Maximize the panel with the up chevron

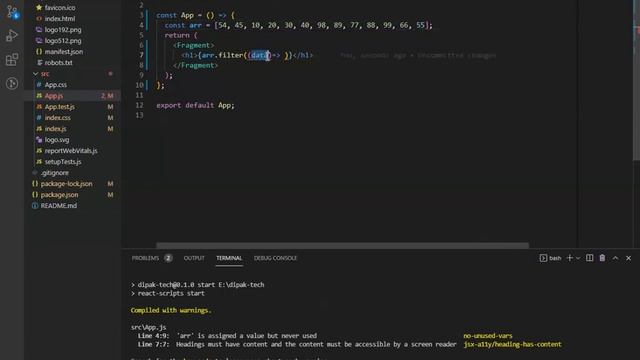pos(615,258)
